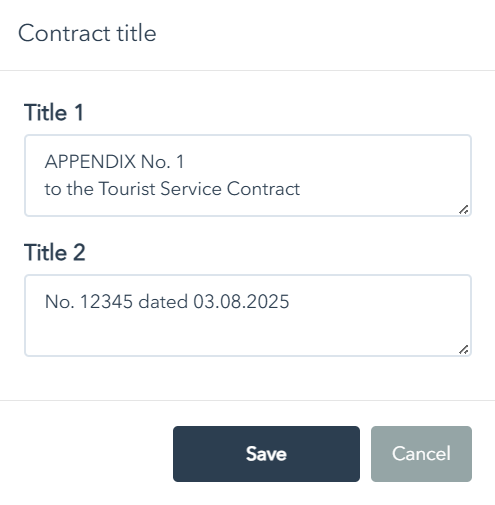Grab the Title 1 textarea resize handle
The height and width of the screenshot is (505, 495).
[464, 210]
